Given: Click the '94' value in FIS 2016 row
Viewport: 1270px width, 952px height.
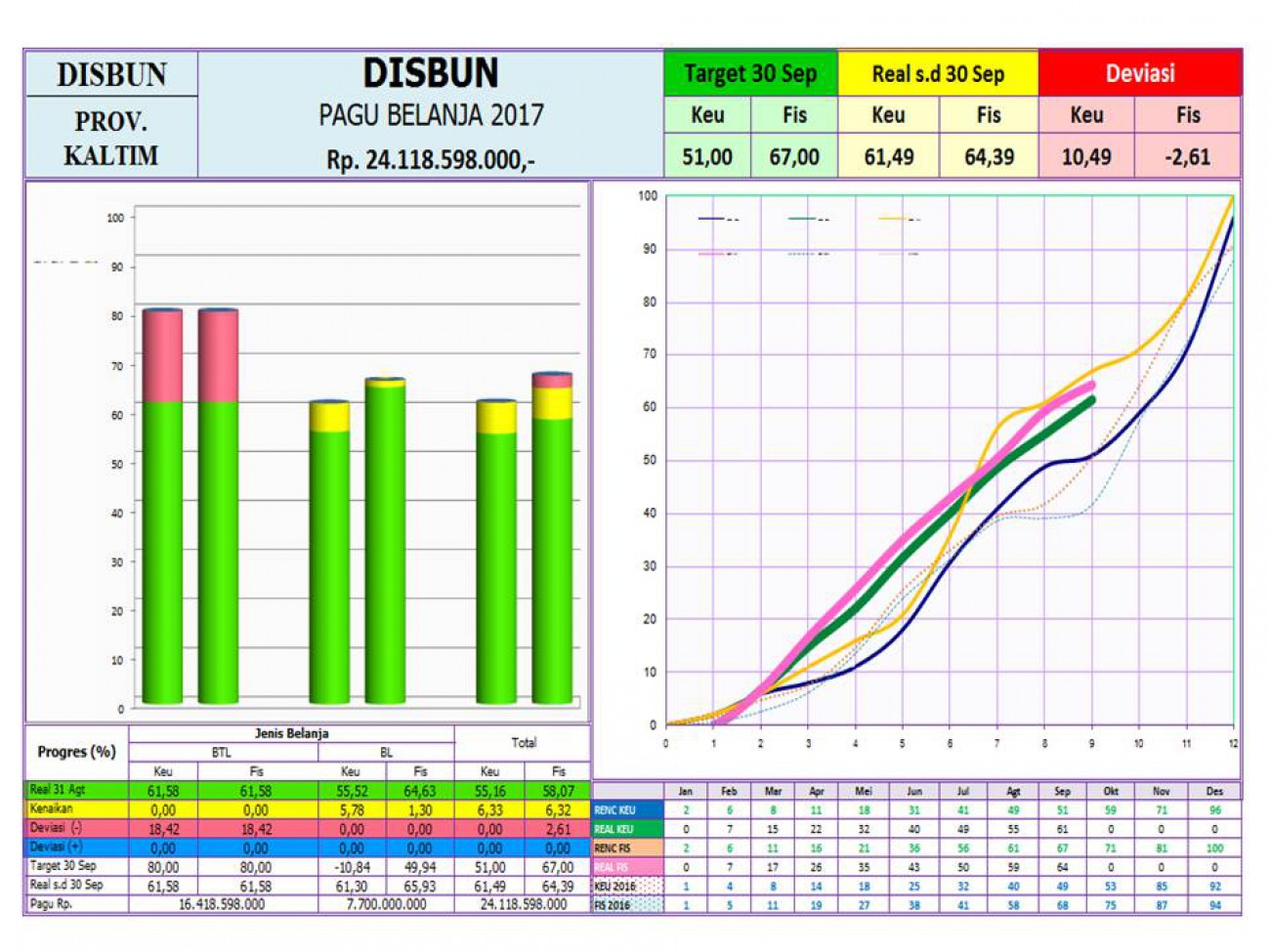Looking at the screenshot, I should pyautogui.click(x=1214, y=905).
